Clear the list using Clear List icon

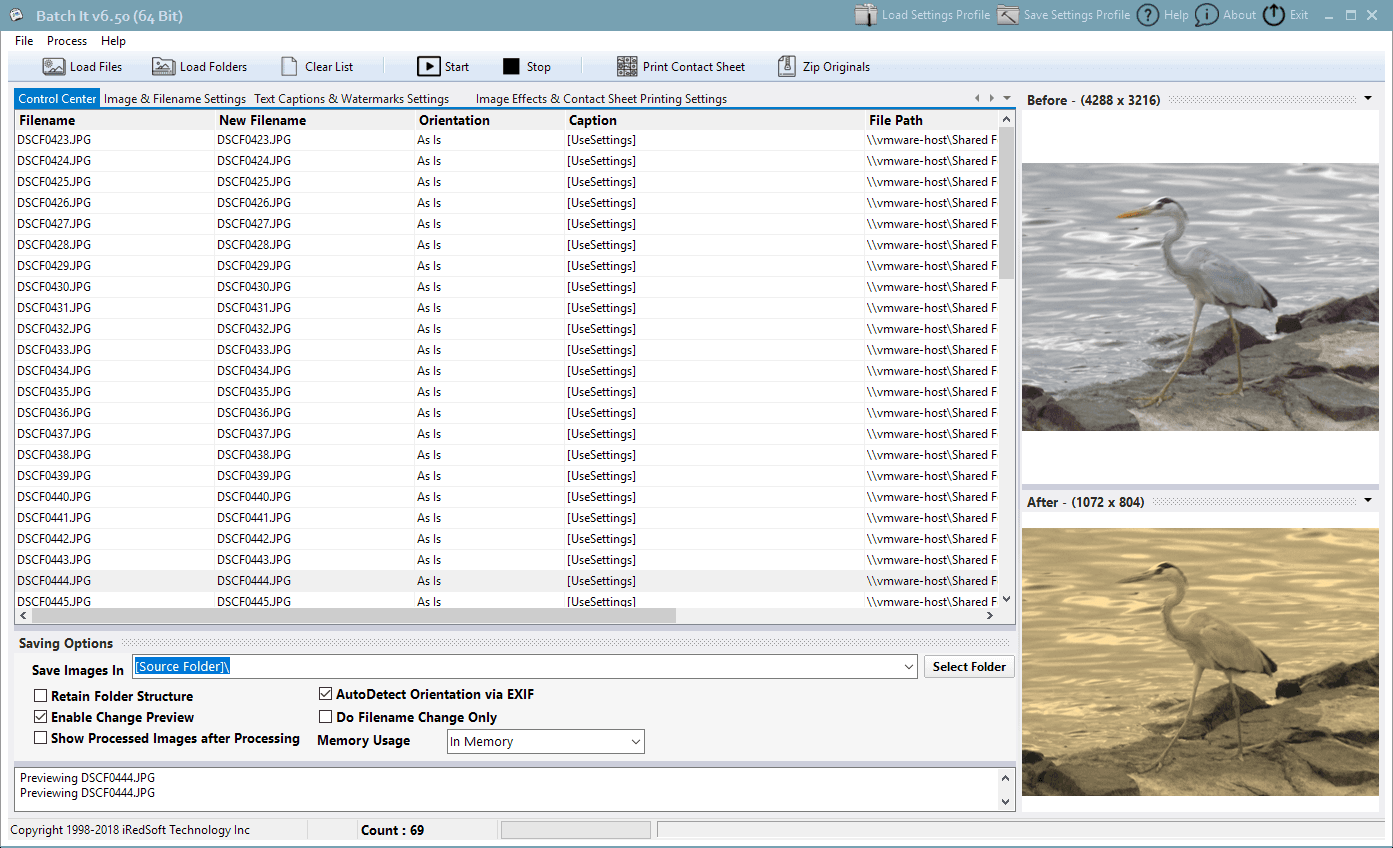(x=289, y=67)
